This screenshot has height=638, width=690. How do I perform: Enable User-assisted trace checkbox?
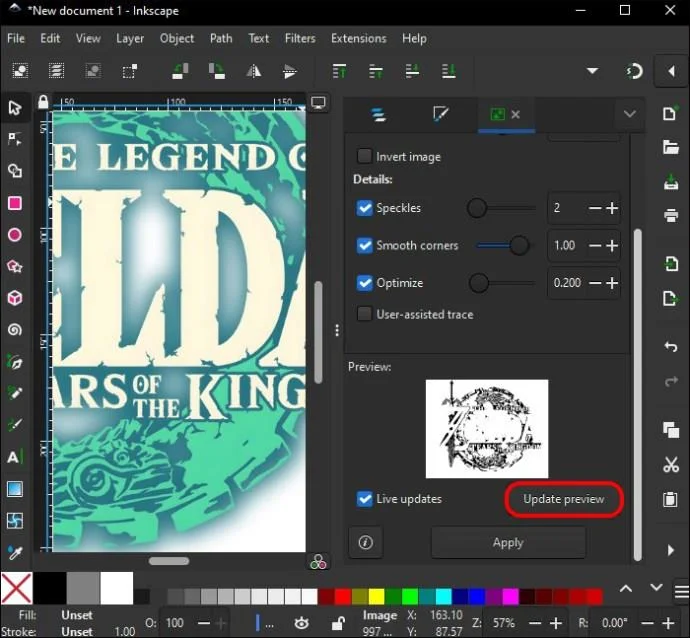tap(364, 314)
